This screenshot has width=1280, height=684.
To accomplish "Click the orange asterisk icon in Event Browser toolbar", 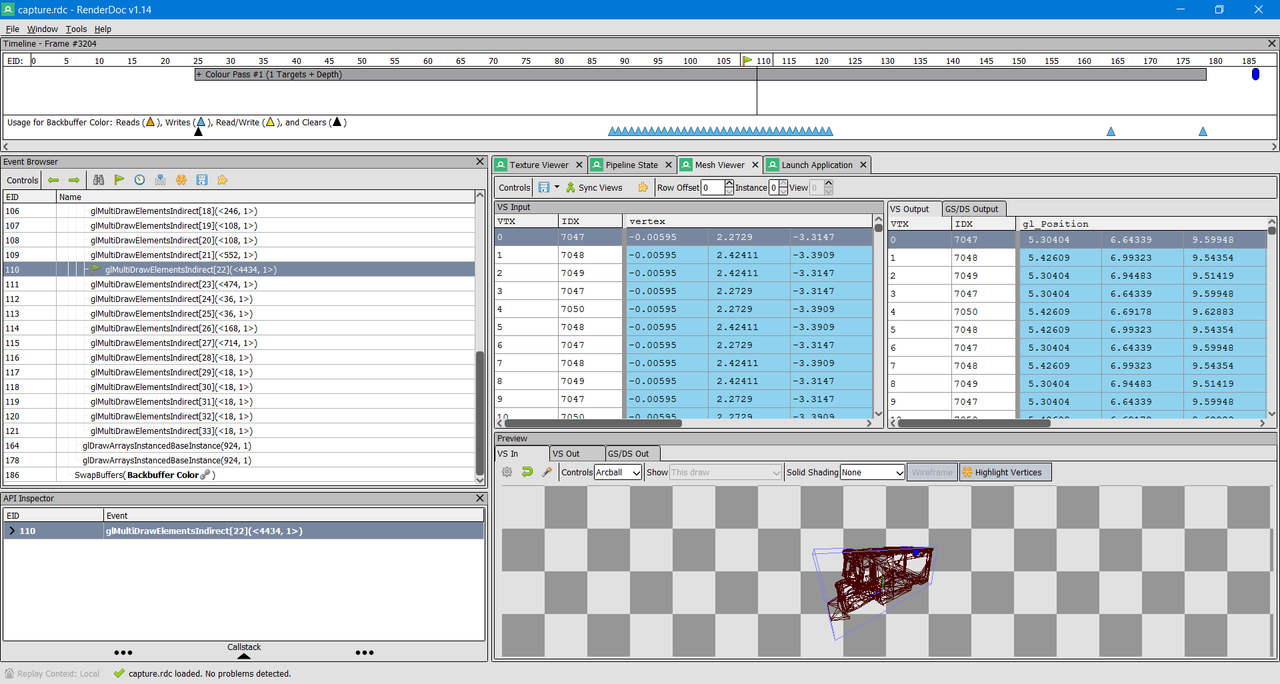I will 181,180.
